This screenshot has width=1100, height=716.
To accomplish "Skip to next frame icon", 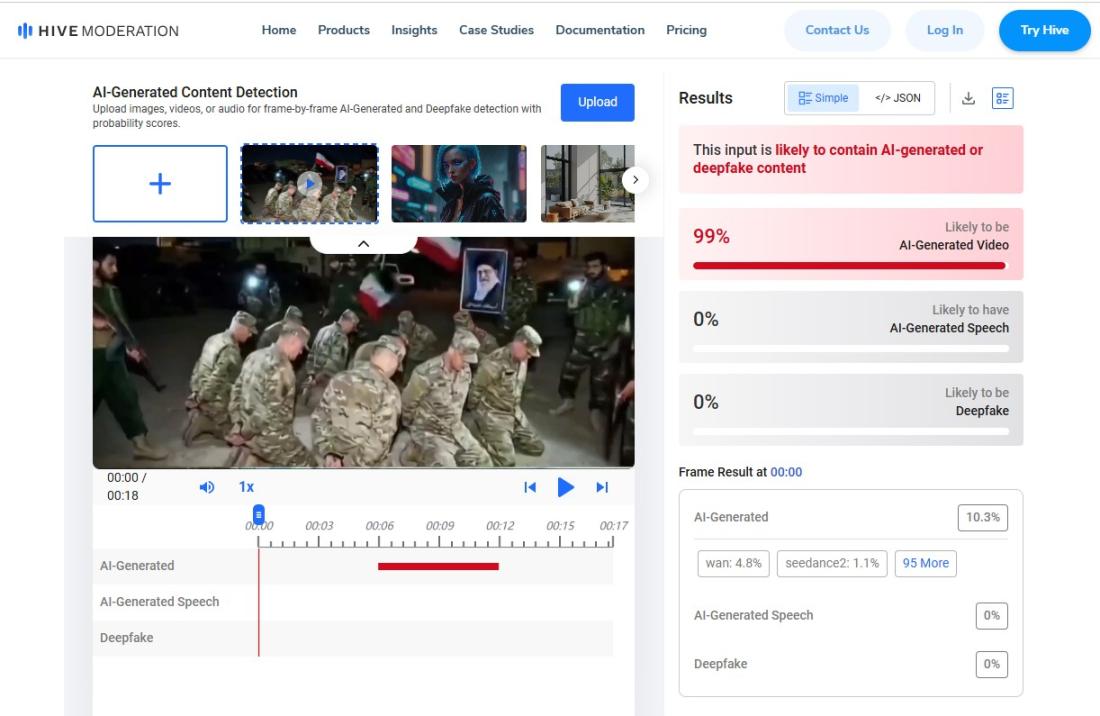I will pyautogui.click(x=602, y=487).
